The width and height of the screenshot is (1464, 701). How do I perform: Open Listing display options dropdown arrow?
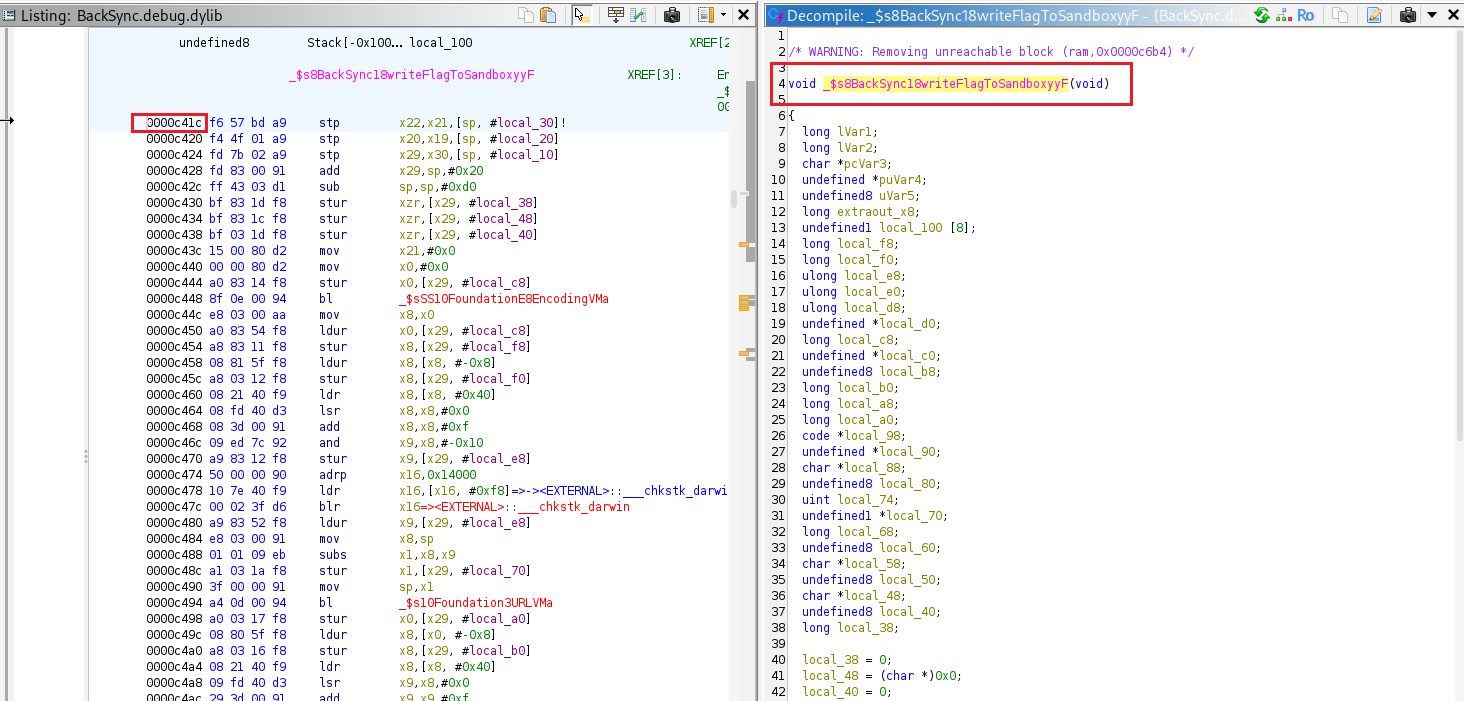(x=721, y=15)
